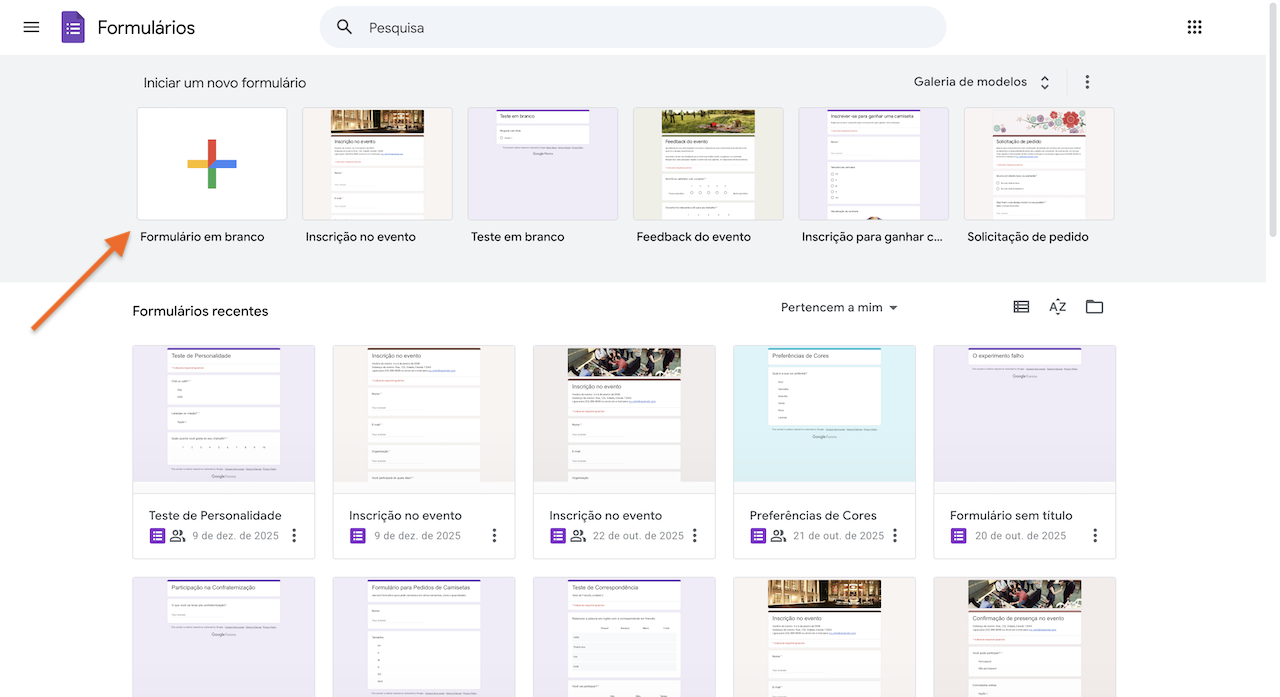Click the Google Forms logo icon
1280x697 pixels.
[73, 27]
